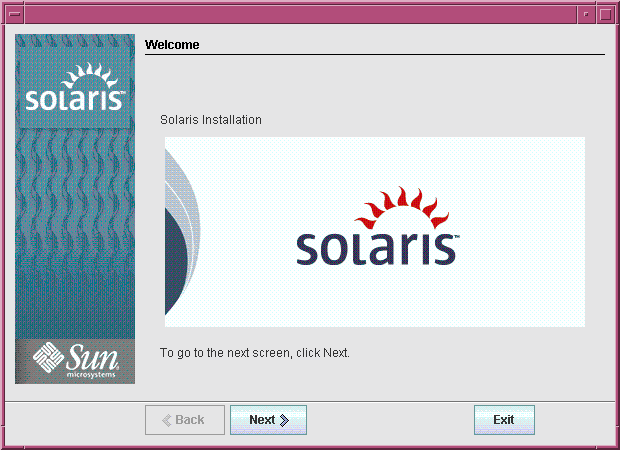Screen dimensions: 620x450
Task: Open the window menu in title bar
Action: click(12, 13)
